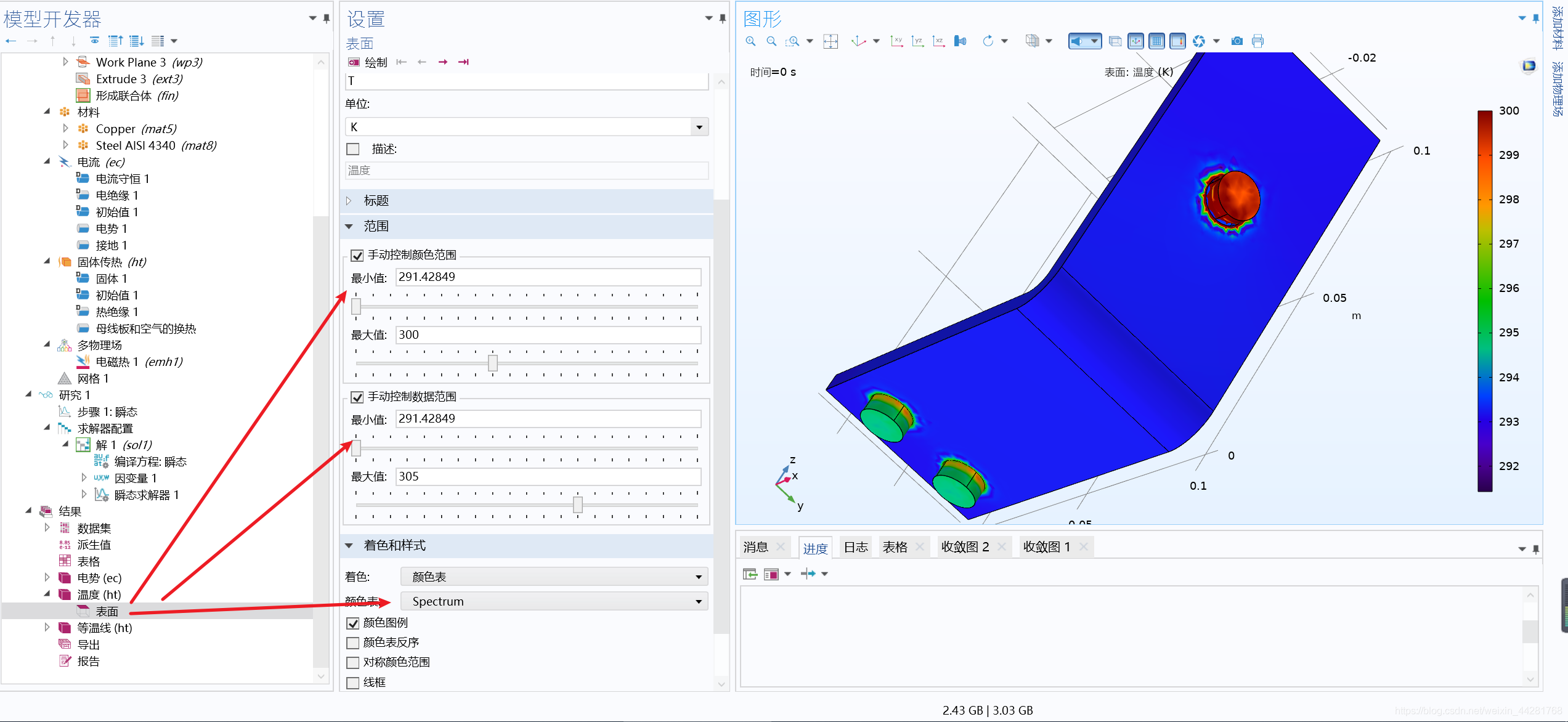Switch to XY view

(x=896, y=41)
